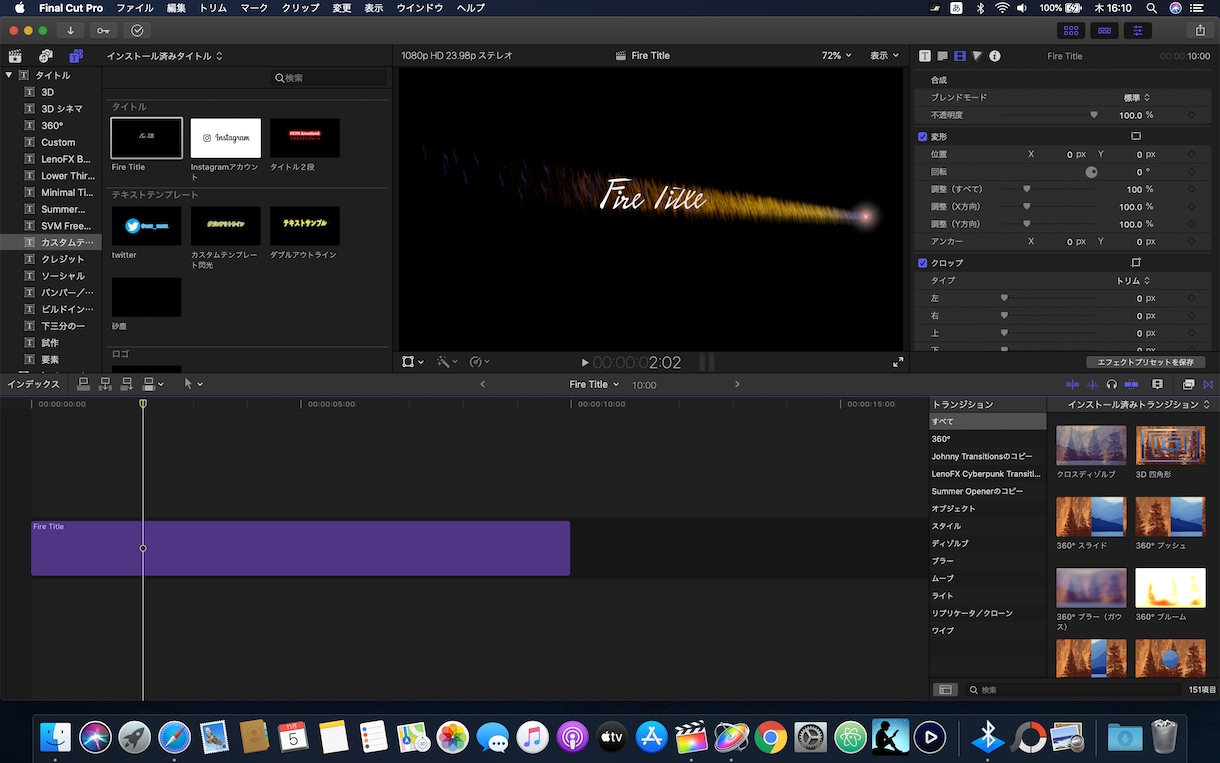
Task: Switch to the Generator inspector triangle icon
Action: [977, 56]
